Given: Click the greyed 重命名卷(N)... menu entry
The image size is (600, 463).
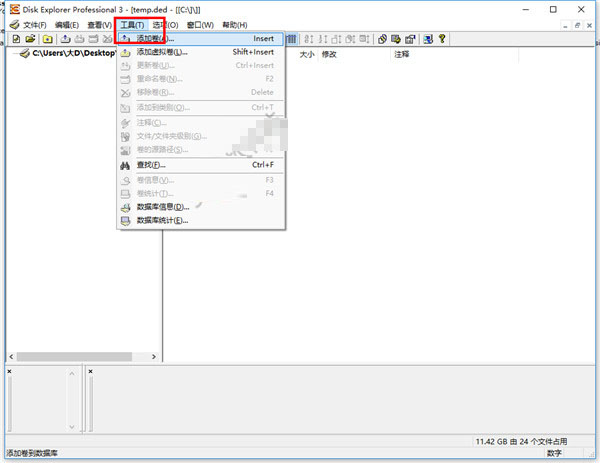Looking at the screenshot, I should 201,79.
